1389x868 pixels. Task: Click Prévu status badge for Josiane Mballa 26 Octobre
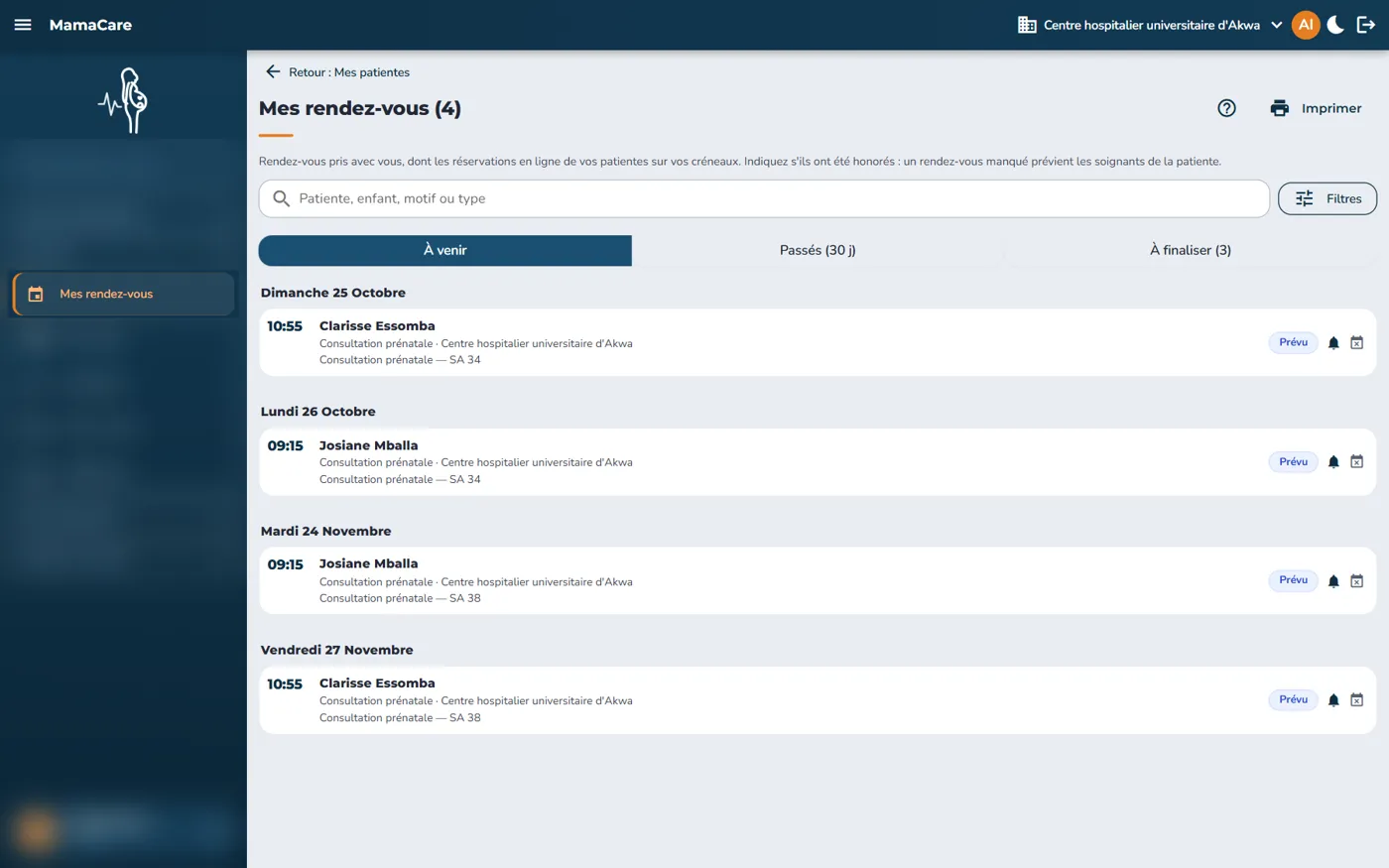[1293, 461]
